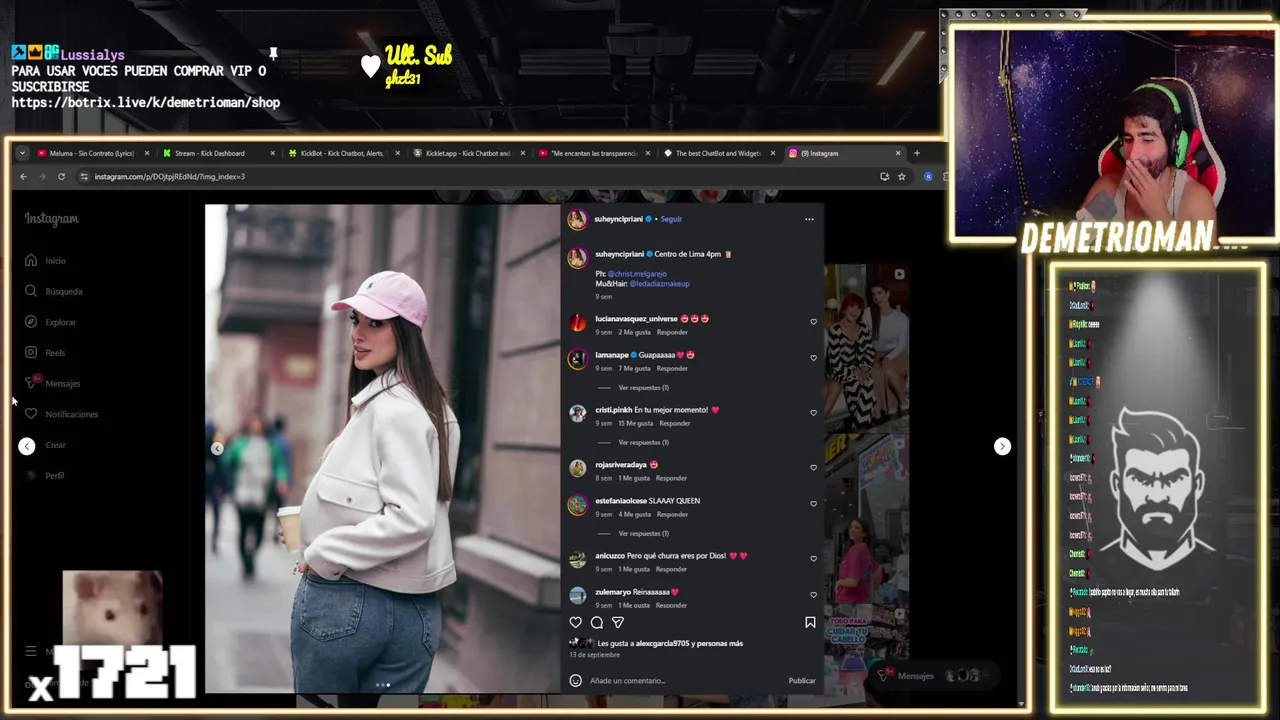The image size is (1280, 720).
Task: Switch to KickBot - Kick Chatbot tab
Action: pyautogui.click(x=342, y=153)
